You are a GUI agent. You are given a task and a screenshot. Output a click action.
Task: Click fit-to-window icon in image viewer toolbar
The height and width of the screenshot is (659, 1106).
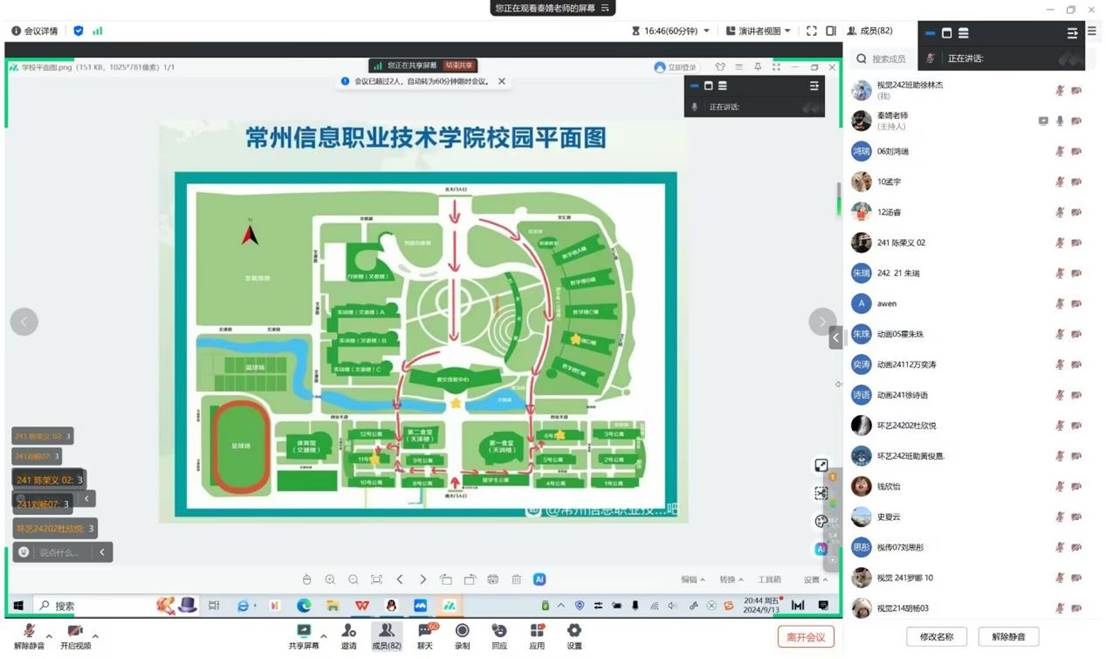pos(376,579)
